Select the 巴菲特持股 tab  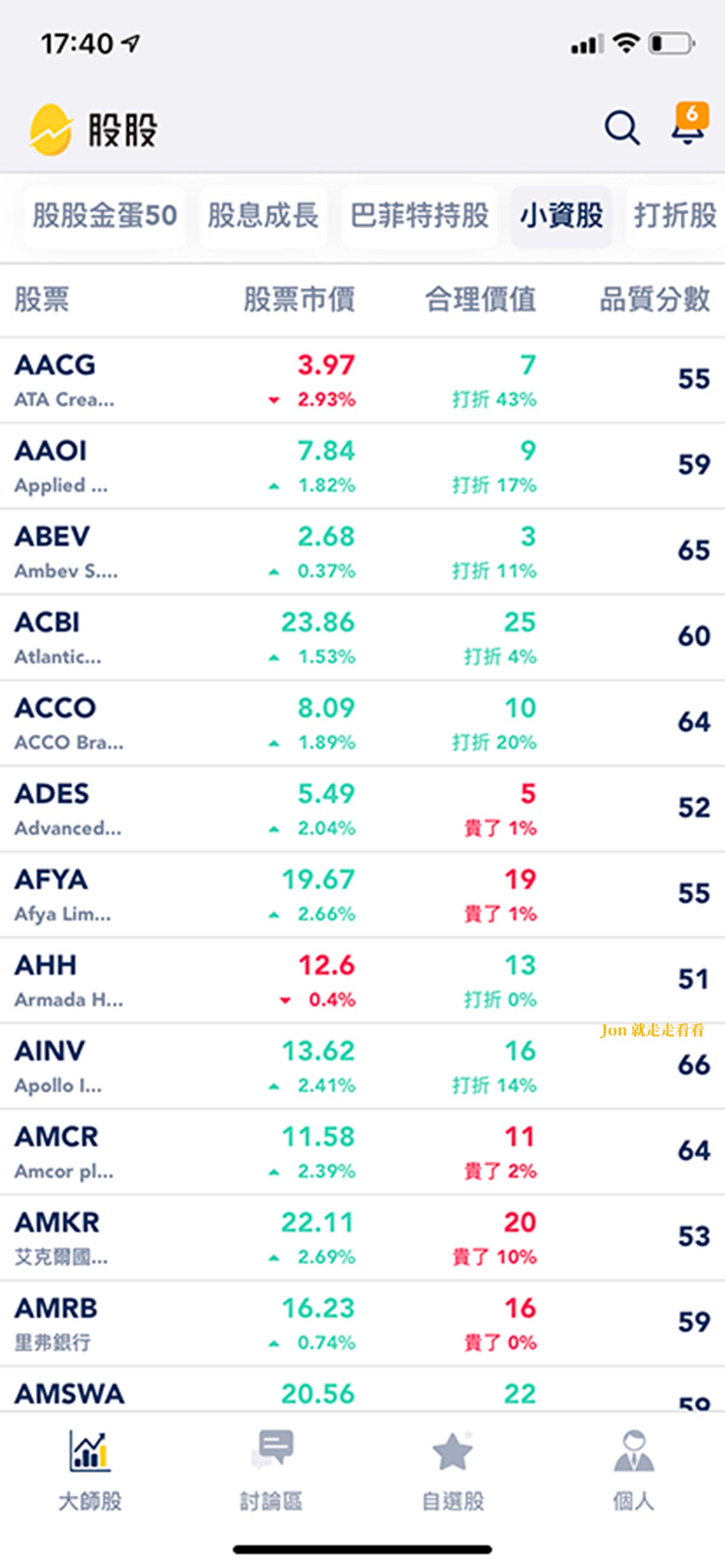(419, 216)
